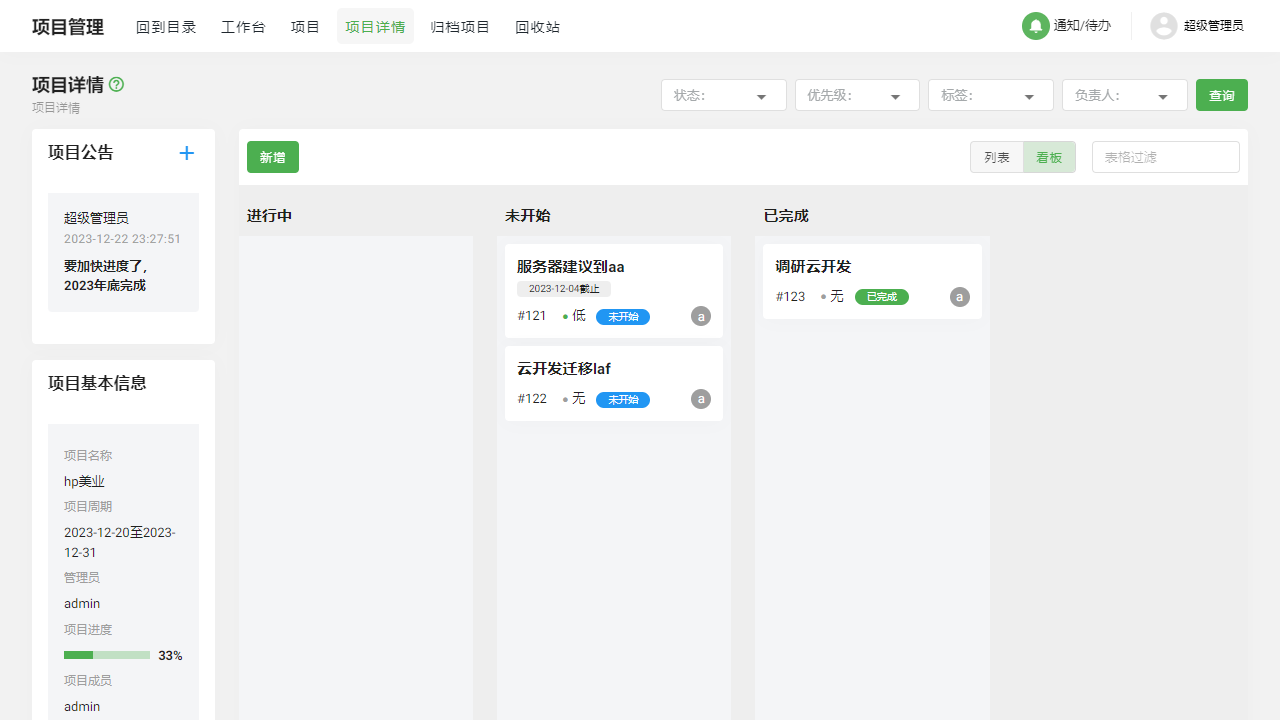Add a project announcement via the plus icon

pyautogui.click(x=187, y=153)
